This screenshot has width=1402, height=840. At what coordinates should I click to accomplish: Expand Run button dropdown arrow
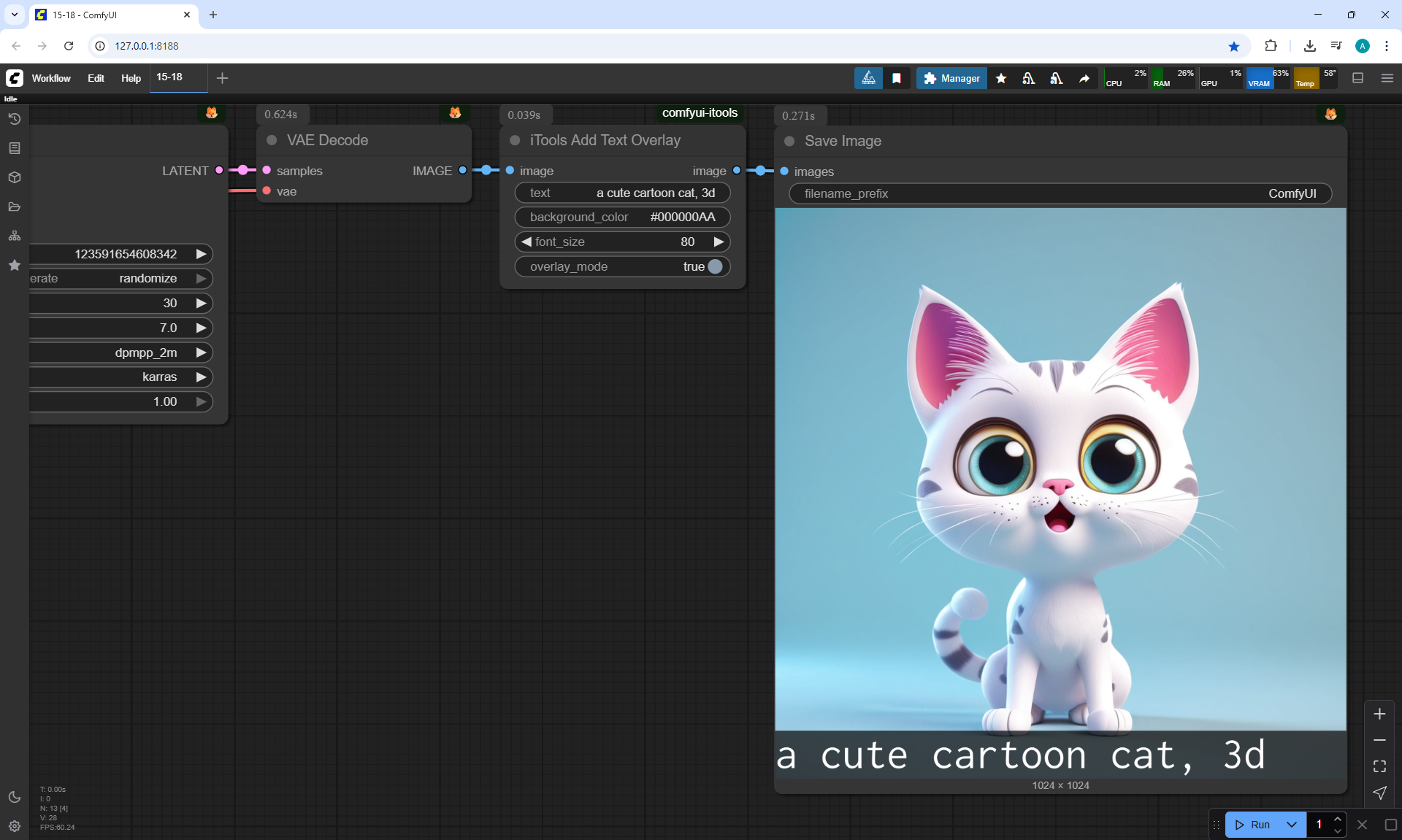1291,825
